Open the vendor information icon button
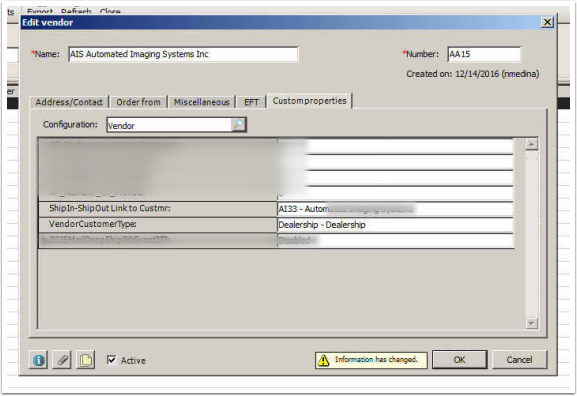Viewport: 577px width, 396px height. 38,360
